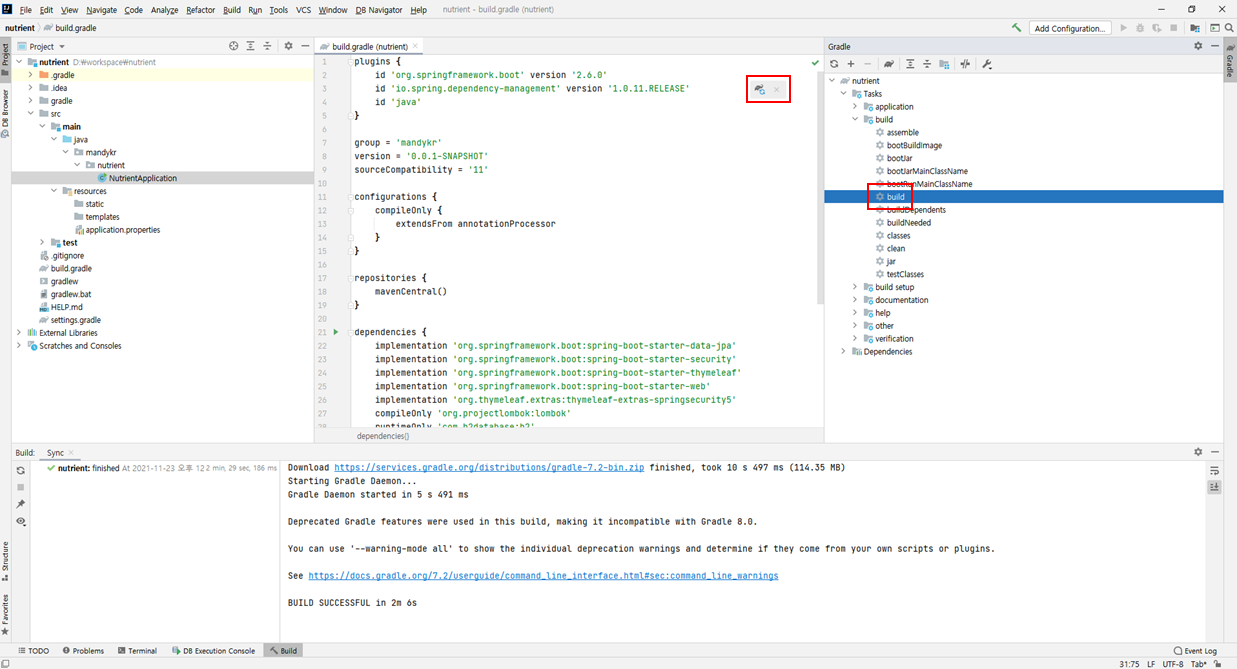
Task: Click run gutter arrow beside dependencies line
Action: pos(336,332)
